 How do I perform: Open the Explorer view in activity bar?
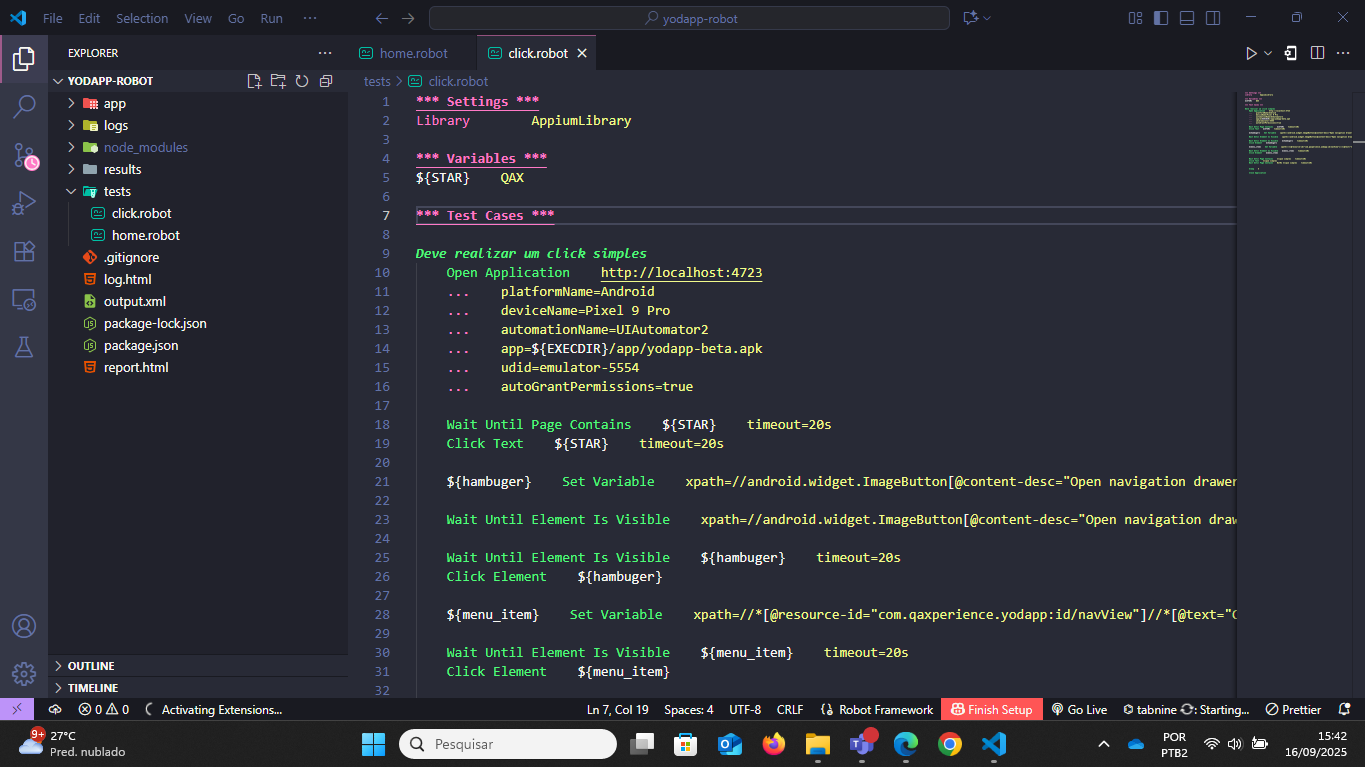[x=24, y=59]
